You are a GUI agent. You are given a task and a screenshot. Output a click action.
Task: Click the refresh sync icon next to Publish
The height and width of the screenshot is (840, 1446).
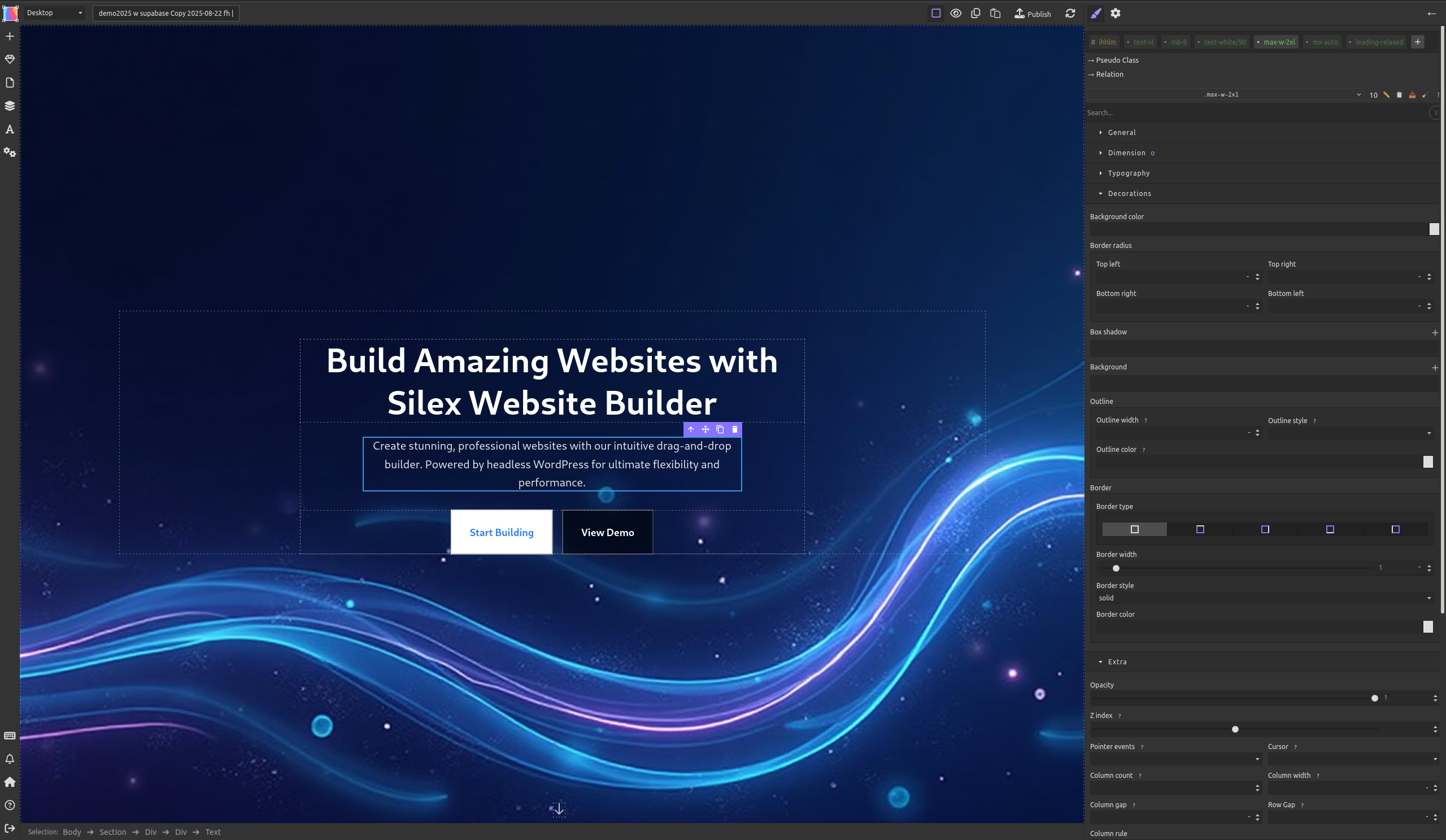point(1070,13)
